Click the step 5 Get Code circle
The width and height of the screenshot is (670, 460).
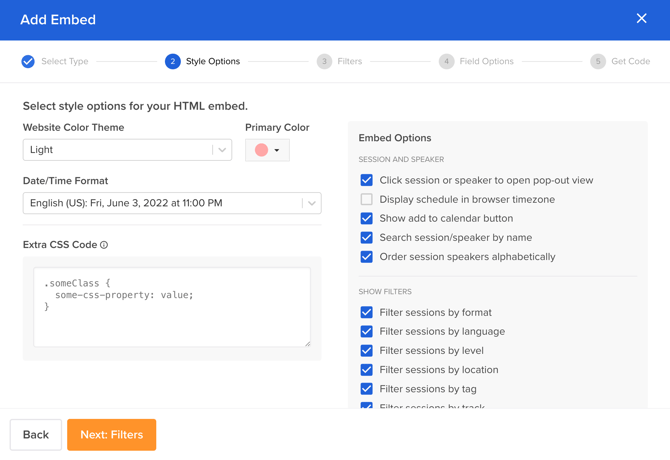point(598,62)
